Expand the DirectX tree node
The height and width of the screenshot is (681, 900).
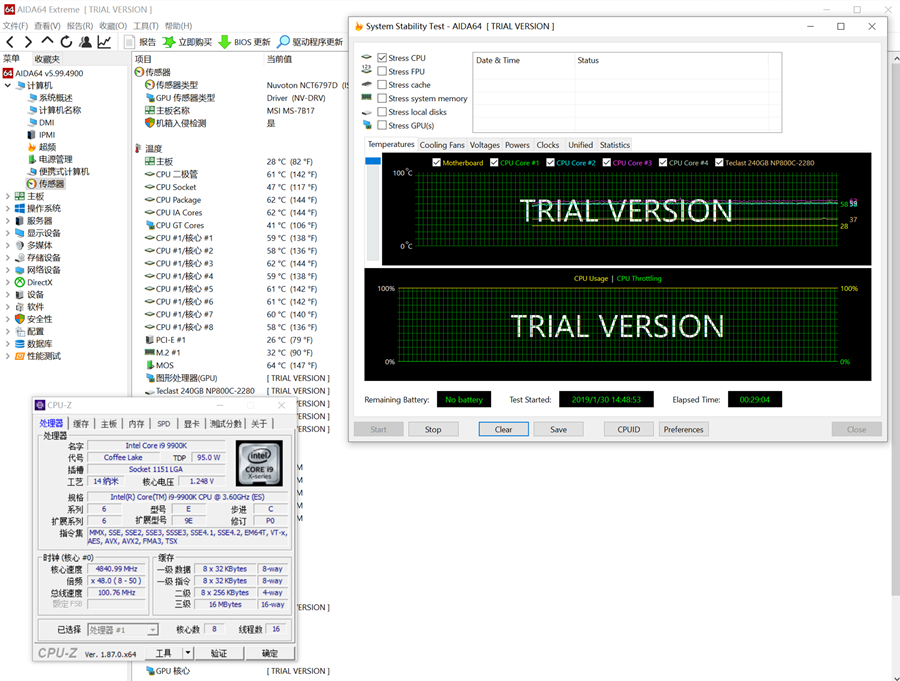pos(8,283)
